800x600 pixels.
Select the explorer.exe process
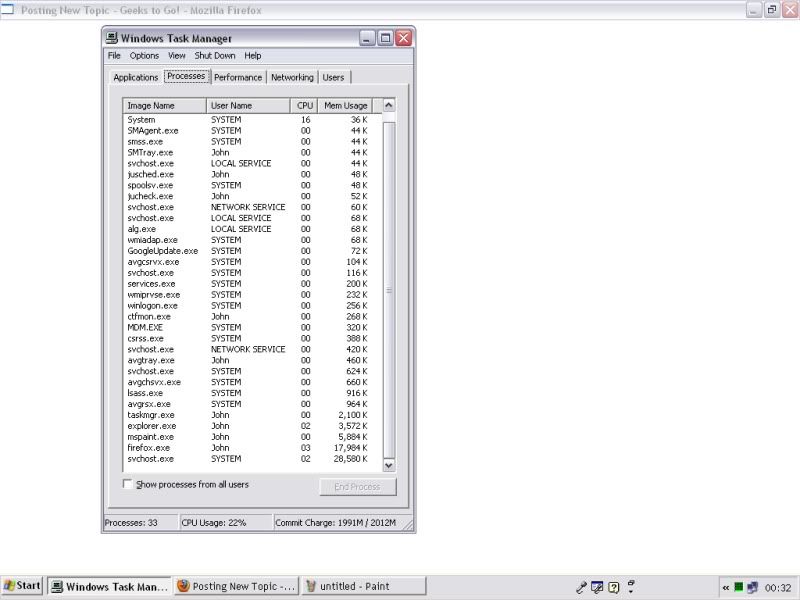pyautogui.click(x=253, y=426)
